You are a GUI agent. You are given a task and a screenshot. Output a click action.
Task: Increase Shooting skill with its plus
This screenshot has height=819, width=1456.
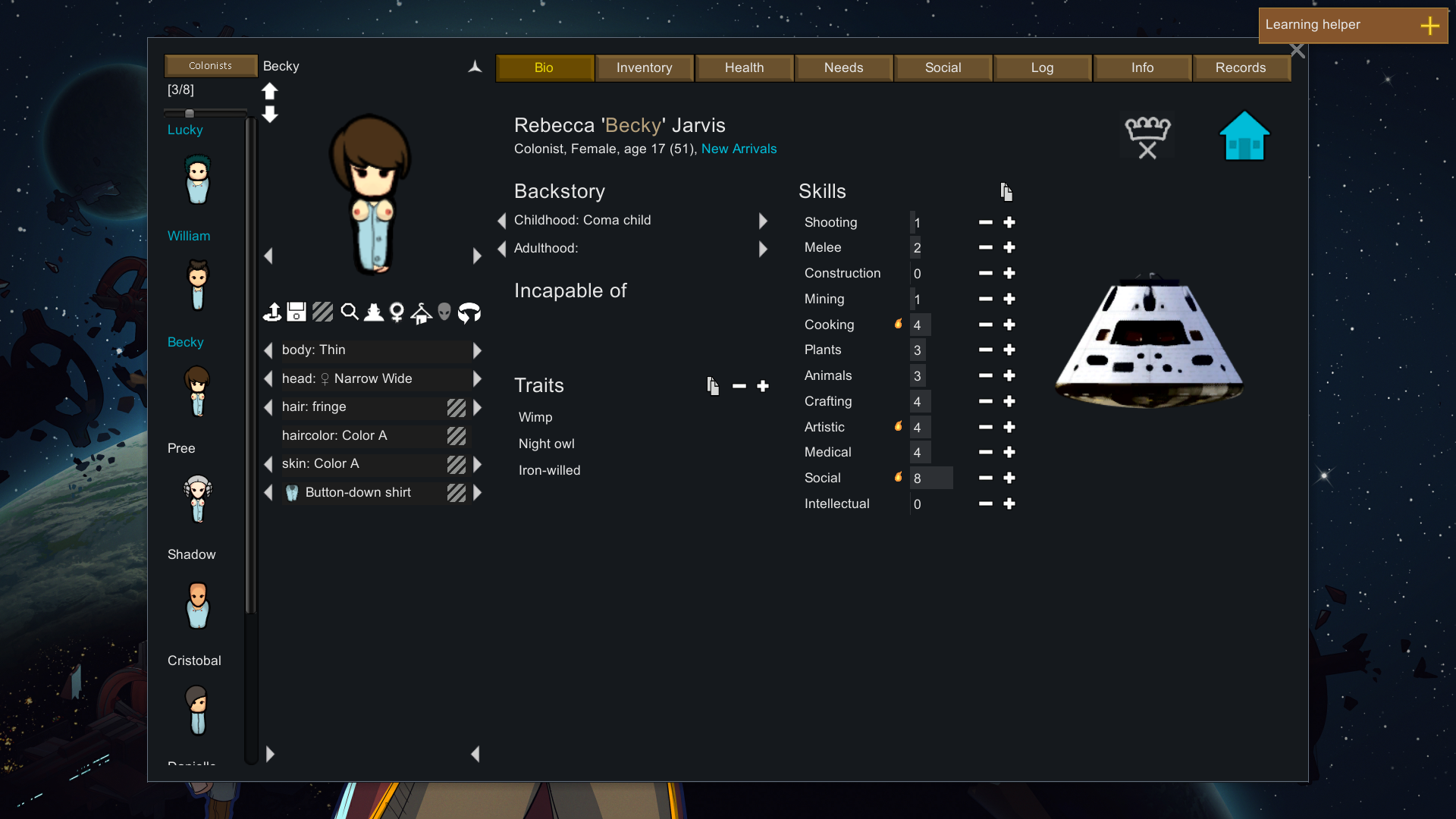(x=1009, y=222)
